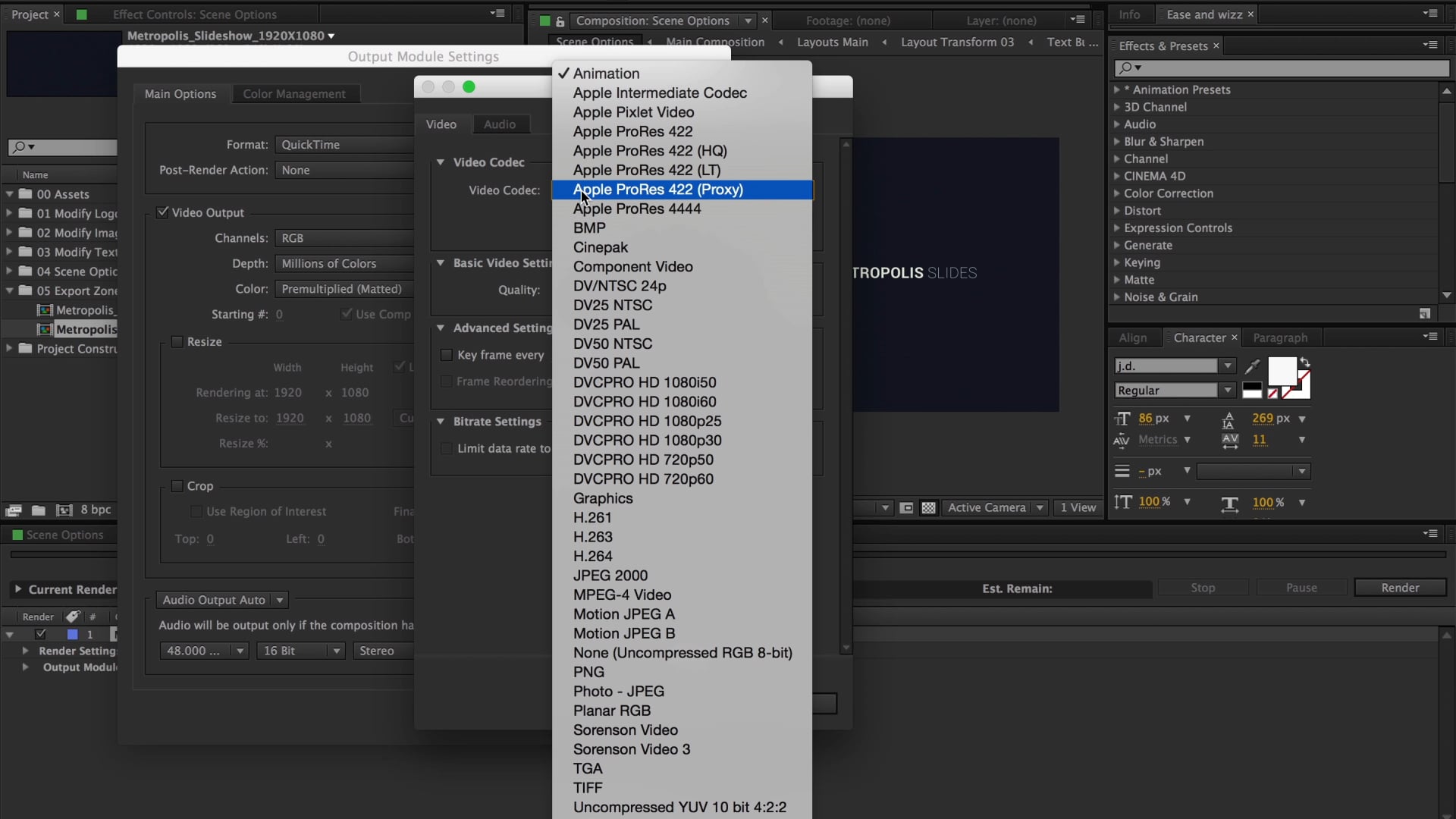The height and width of the screenshot is (819, 1456).
Task: Tick Use Region of Interest checkbox
Action: pos(196,512)
